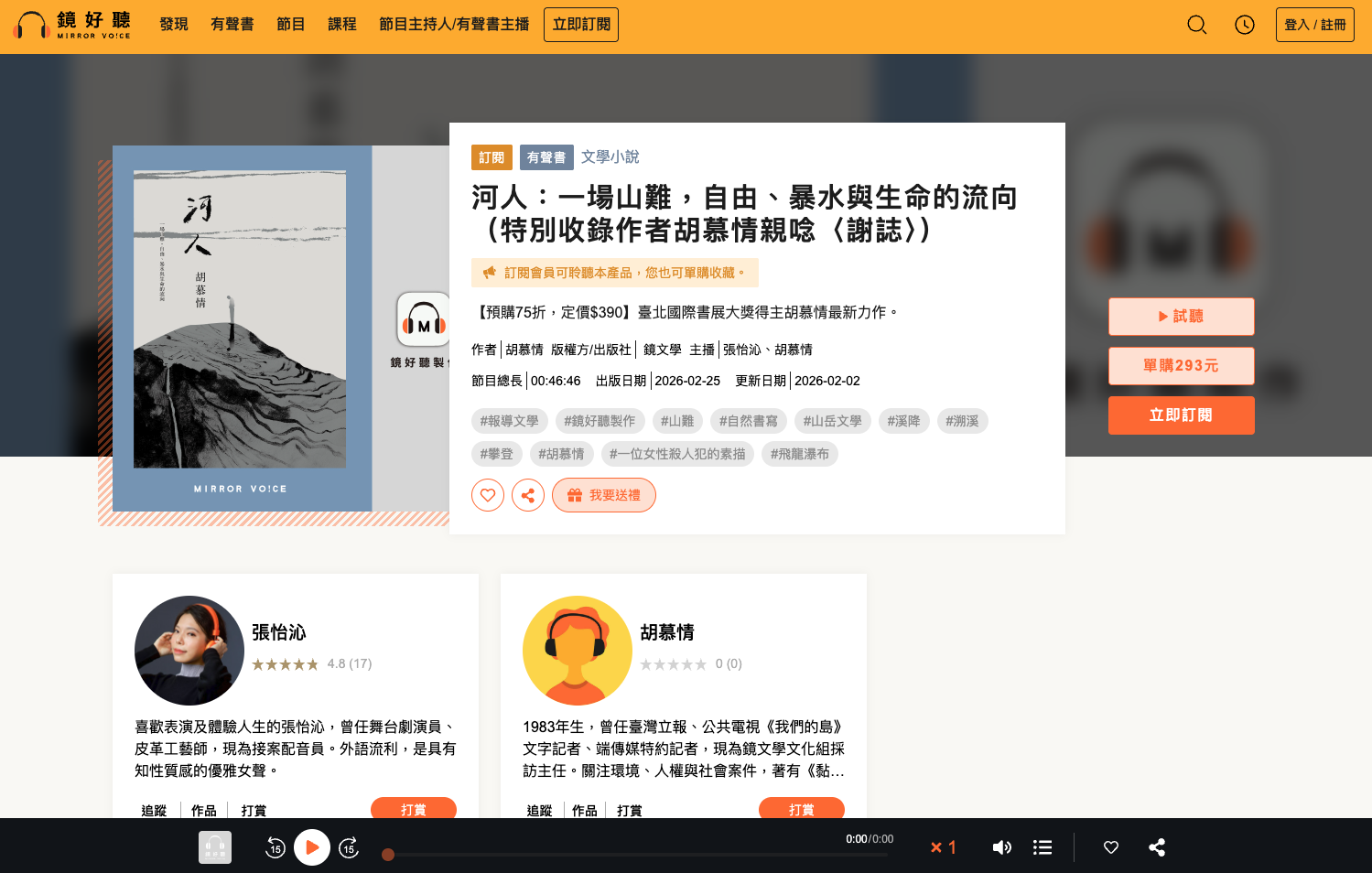Select tag #胡慕情

point(561,454)
